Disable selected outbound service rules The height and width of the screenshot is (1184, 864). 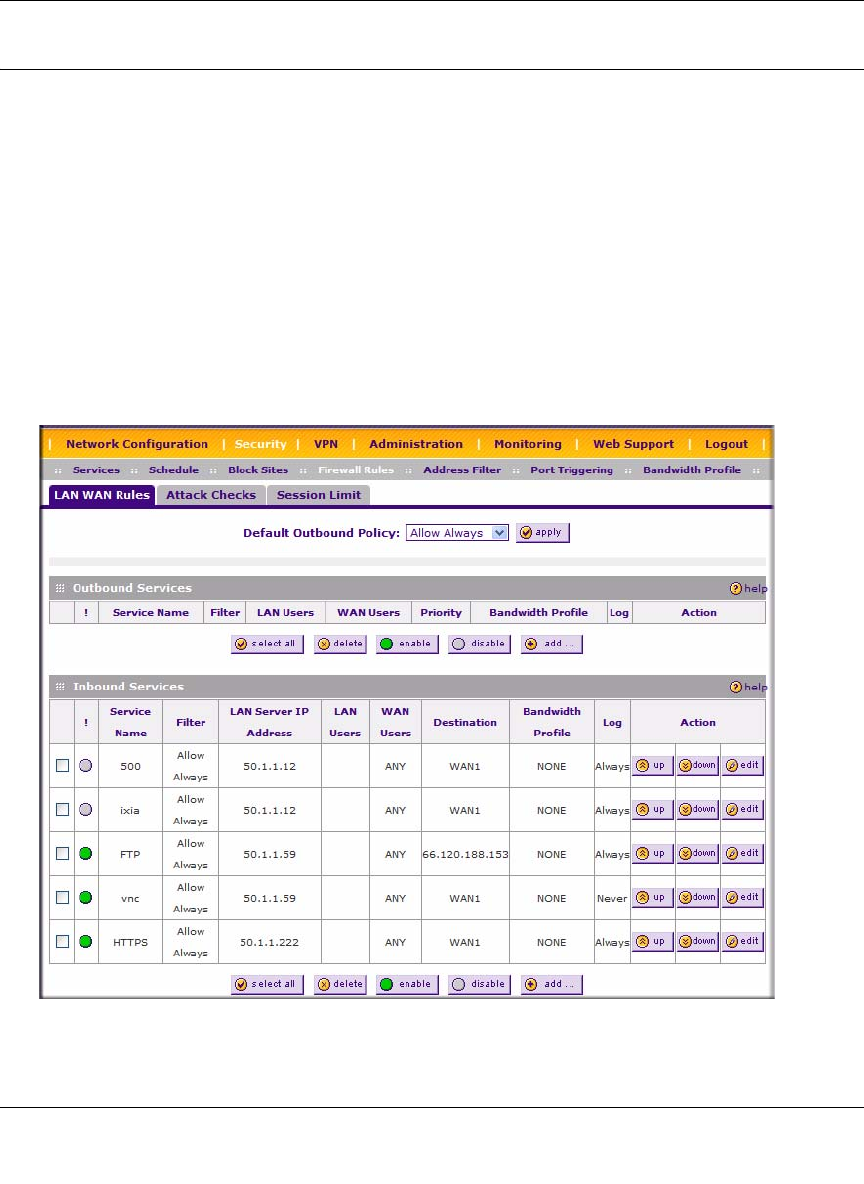[479, 644]
